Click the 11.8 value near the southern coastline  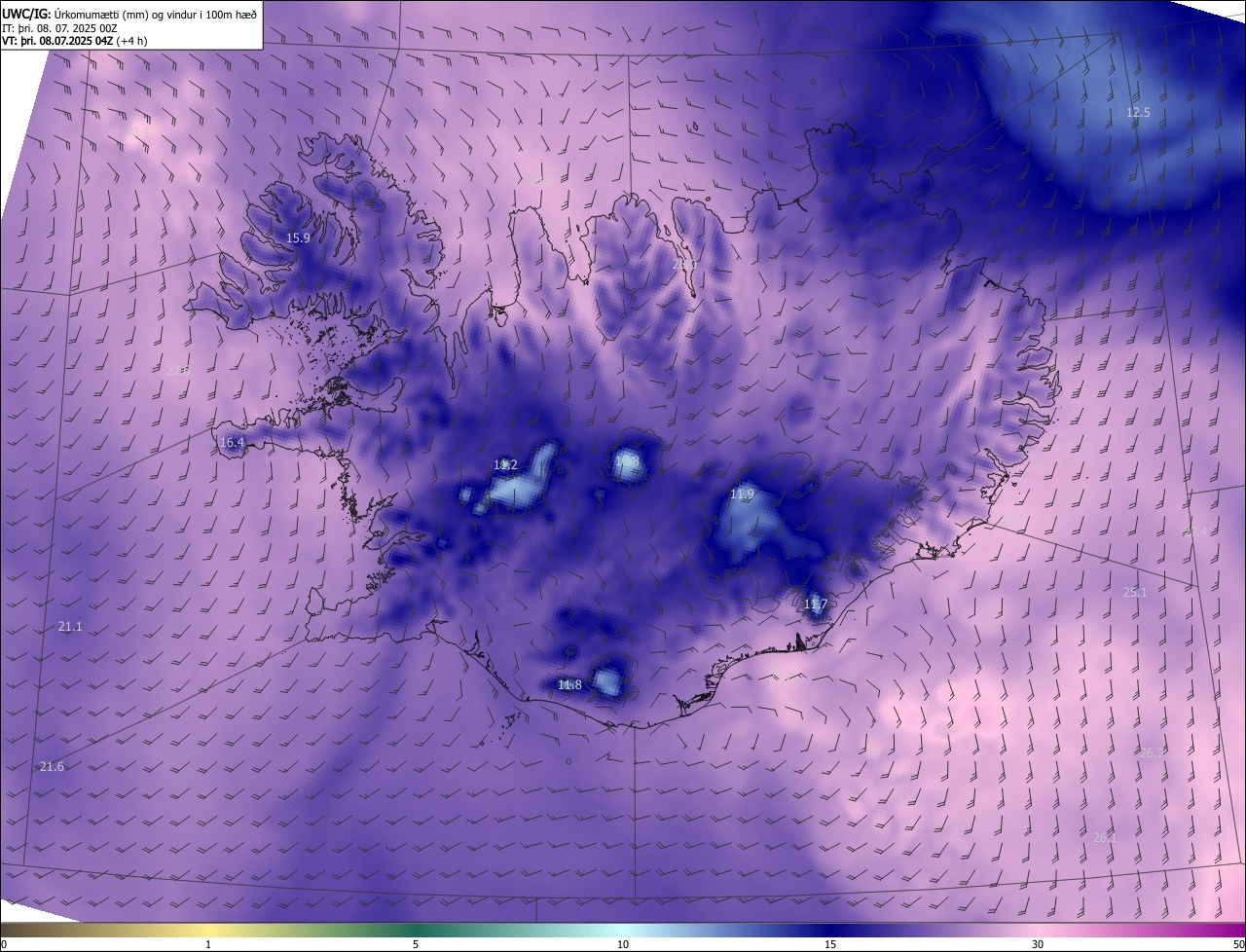pos(569,684)
